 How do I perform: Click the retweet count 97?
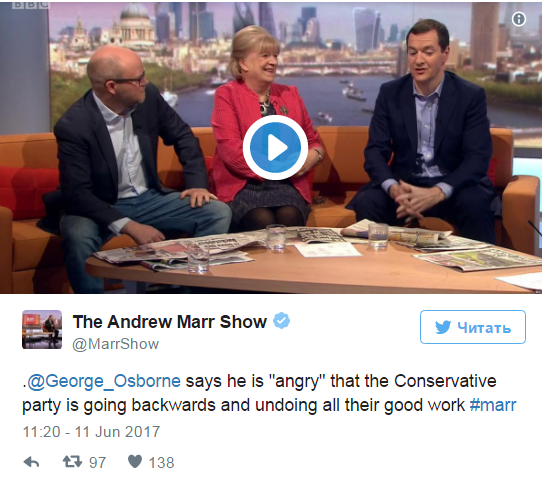pyautogui.click(x=97, y=462)
